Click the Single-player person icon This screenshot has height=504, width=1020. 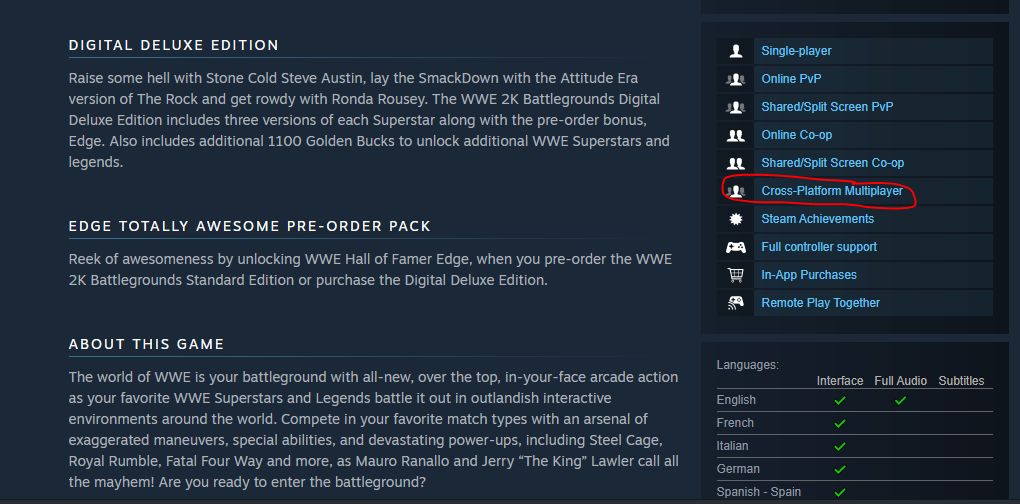tap(735, 51)
